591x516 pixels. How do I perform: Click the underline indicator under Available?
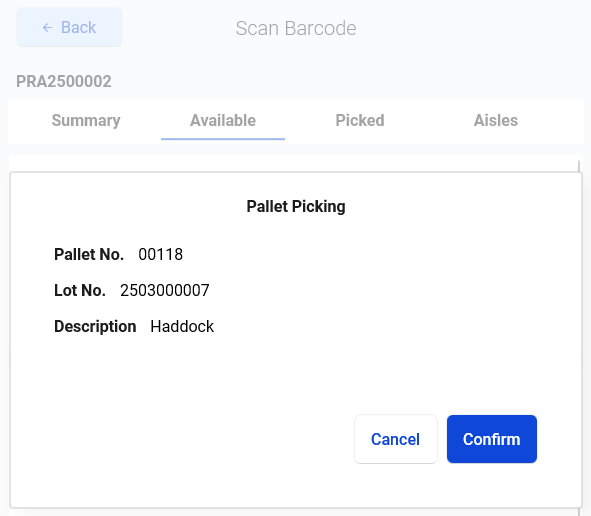click(x=223, y=139)
